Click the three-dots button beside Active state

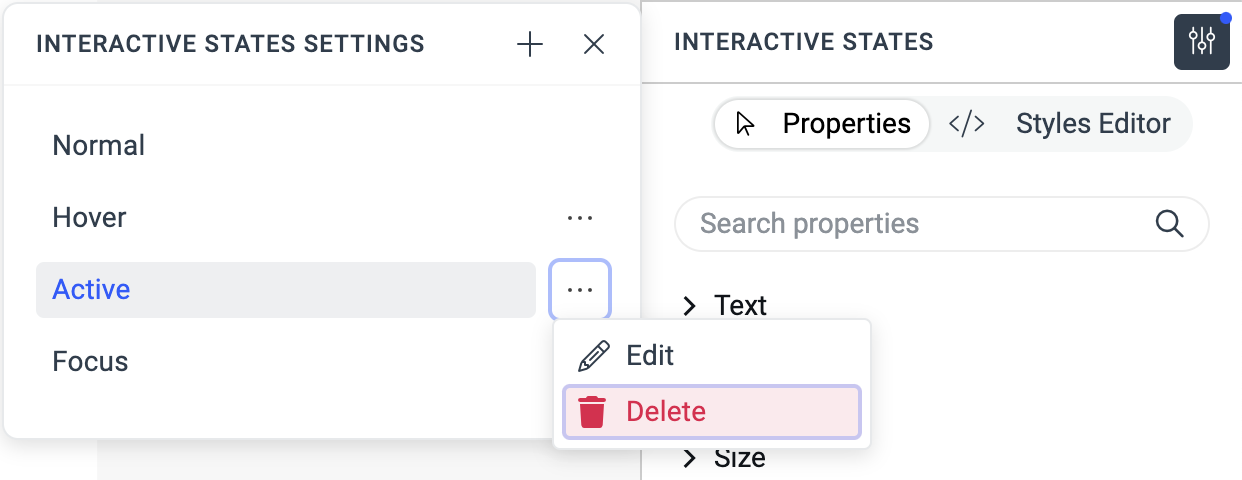pyautogui.click(x=580, y=290)
